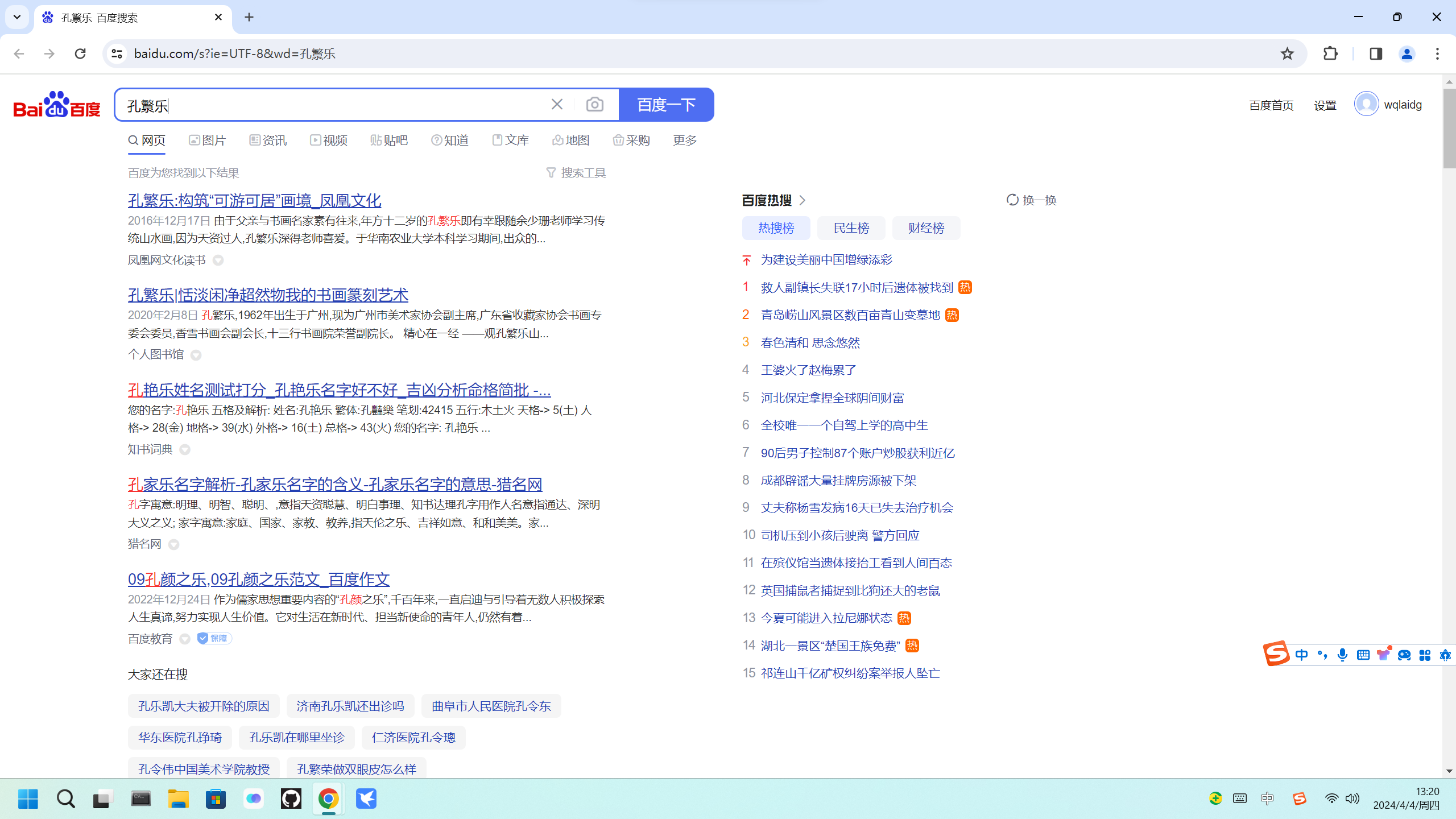1456x819 pixels.
Task: Click the Baidu logo
Action: (x=57, y=105)
